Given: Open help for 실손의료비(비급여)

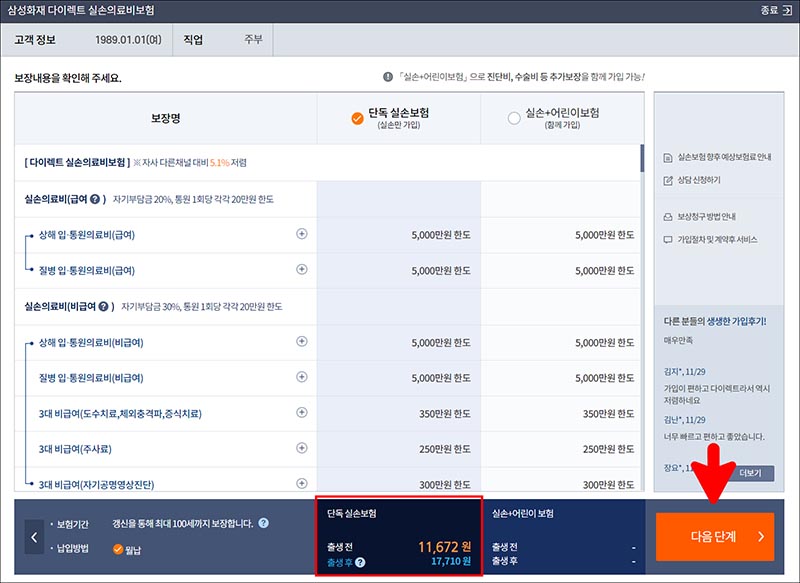Looking at the screenshot, I should (x=103, y=307).
